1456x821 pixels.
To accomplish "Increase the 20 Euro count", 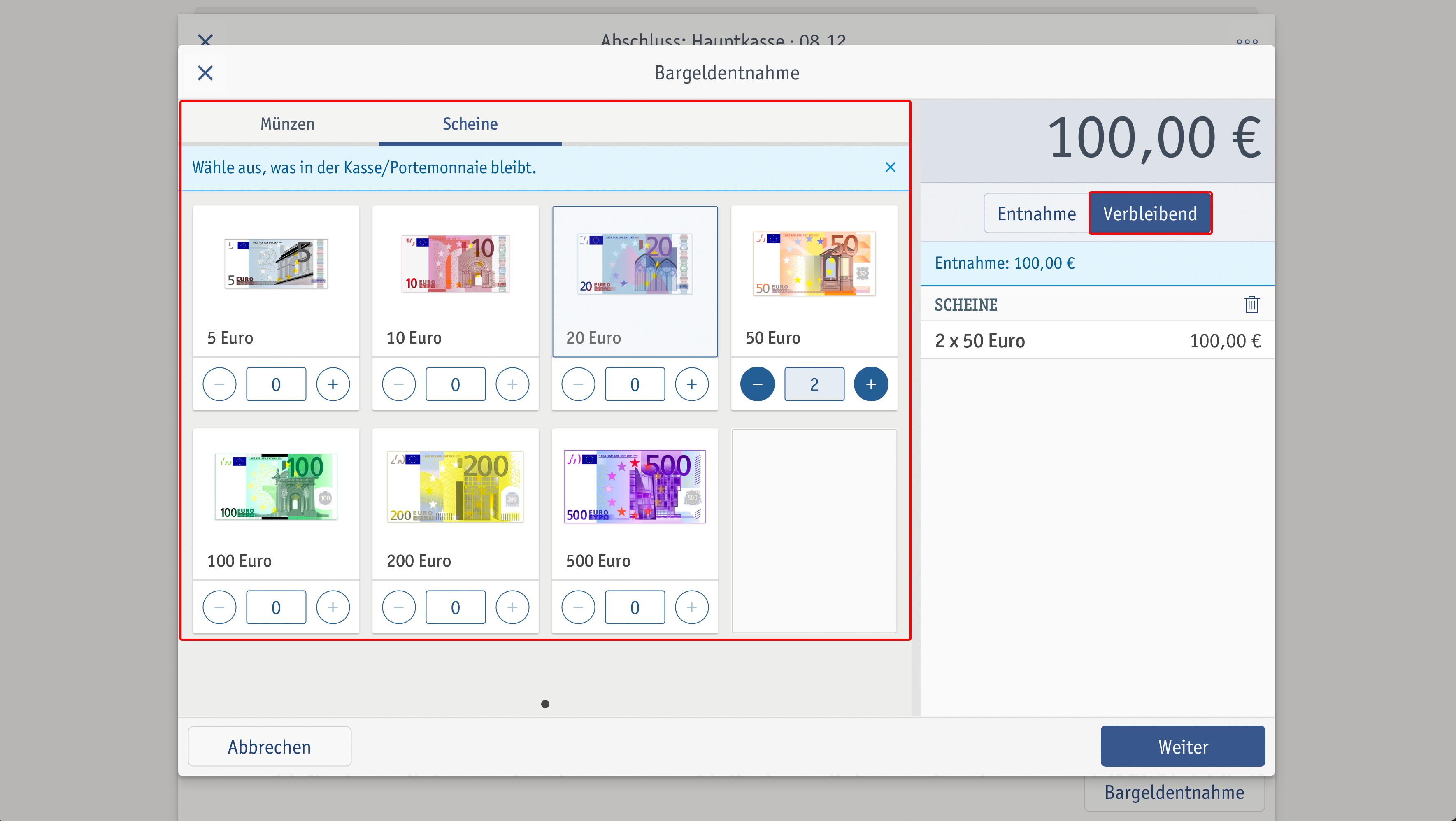I will pos(692,384).
